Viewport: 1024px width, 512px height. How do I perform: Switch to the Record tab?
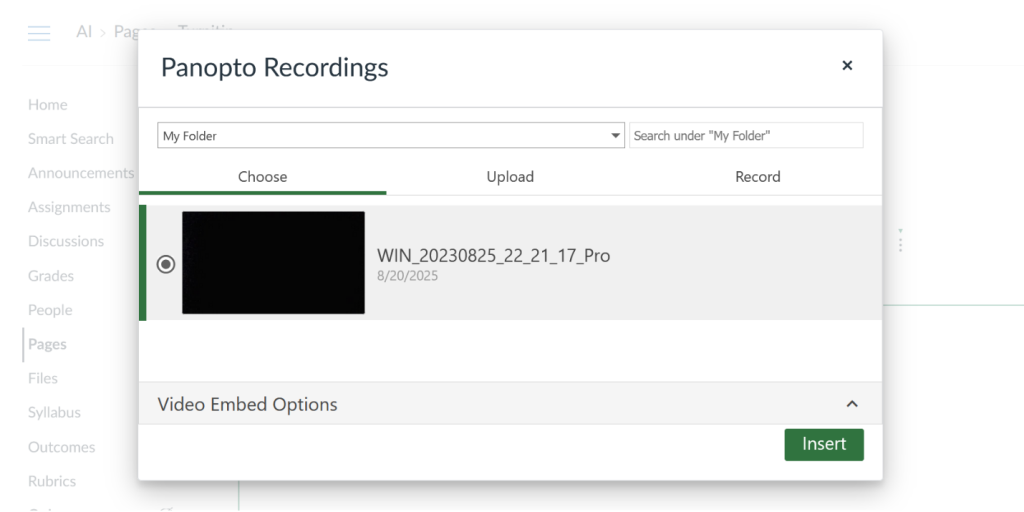pyautogui.click(x=757, y=177)
